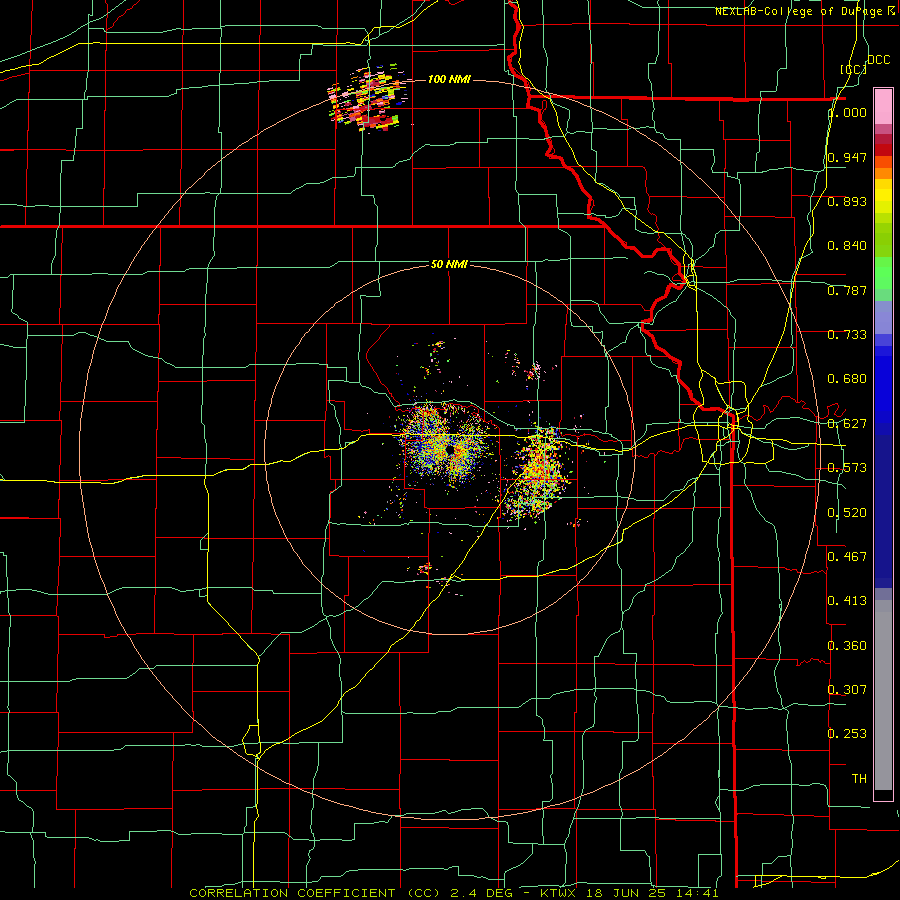
Task: Click the 0.787 scale value
Action: pos(847,290)
